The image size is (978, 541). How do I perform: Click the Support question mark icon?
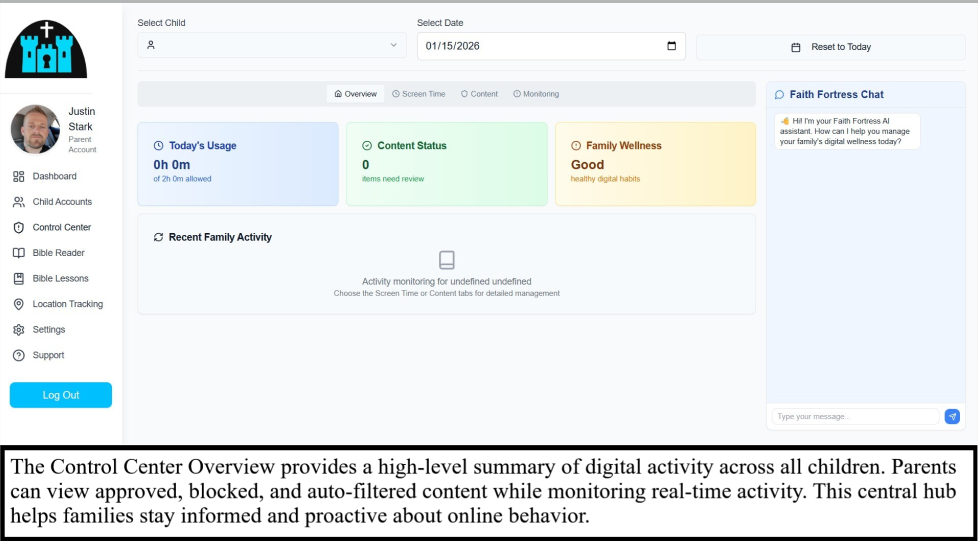(19, 355)
